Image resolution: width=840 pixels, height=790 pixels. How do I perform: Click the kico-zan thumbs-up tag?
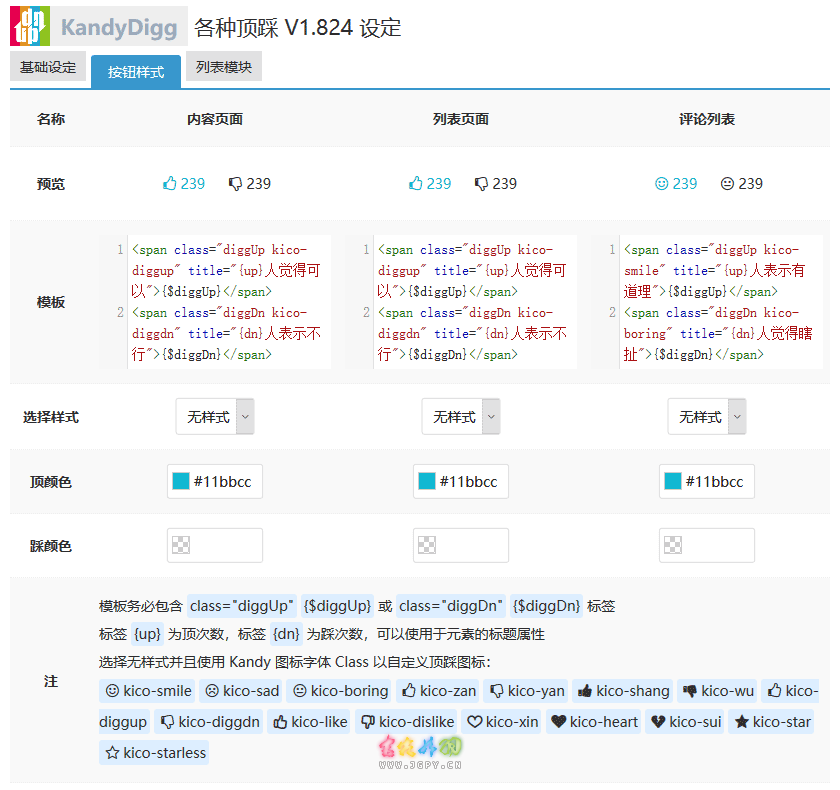pyautogui.click(x=439, y=691)
